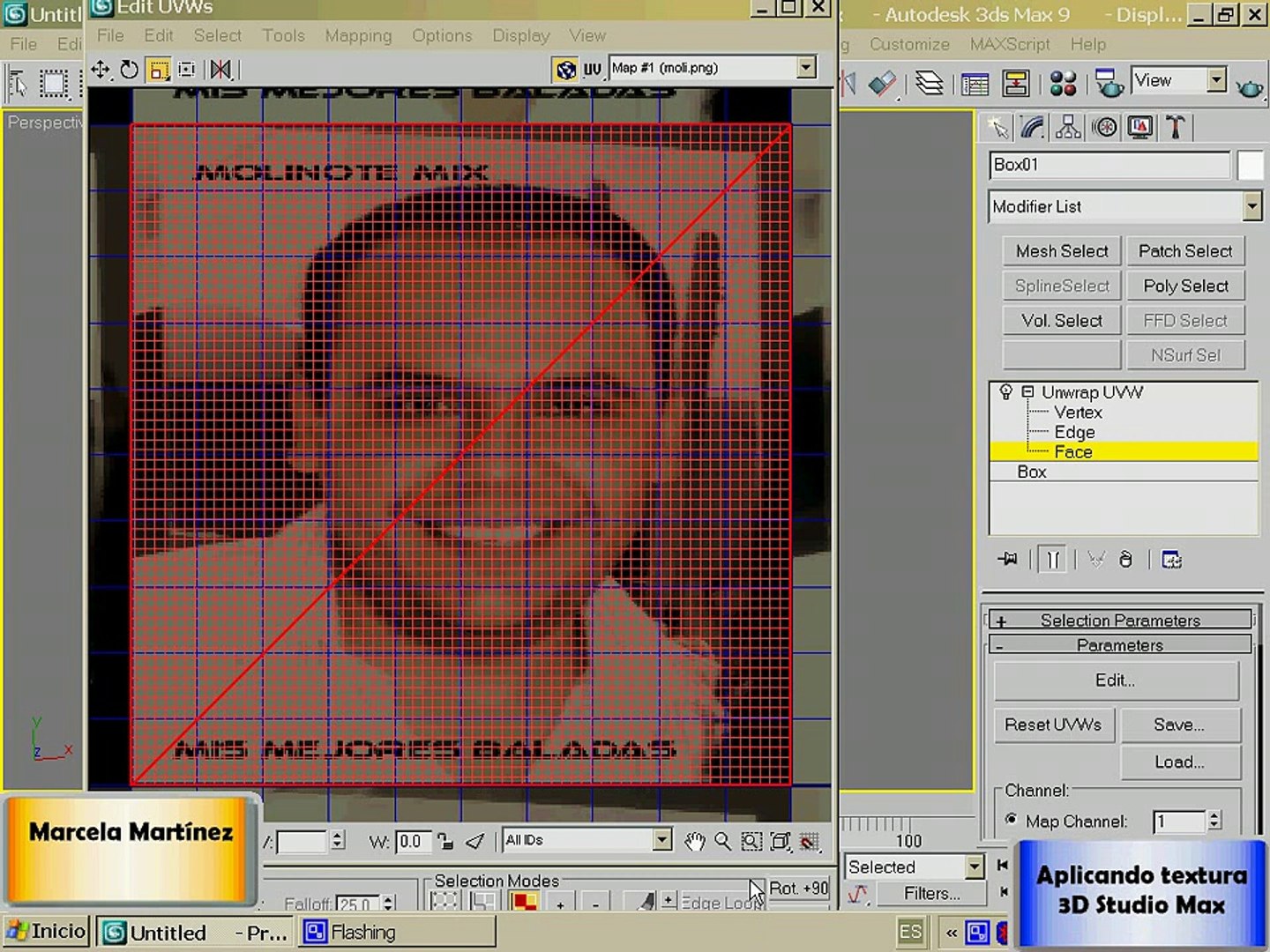Viewport: 1270px width, 952px height.
Task: Open the Material Editor spheres icon
Action: pos(1064,84)
